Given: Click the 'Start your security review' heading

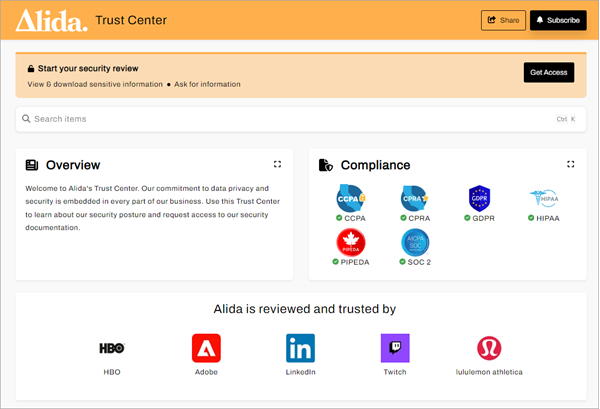Looking at the screenshot, I should (x=88, y=68).
